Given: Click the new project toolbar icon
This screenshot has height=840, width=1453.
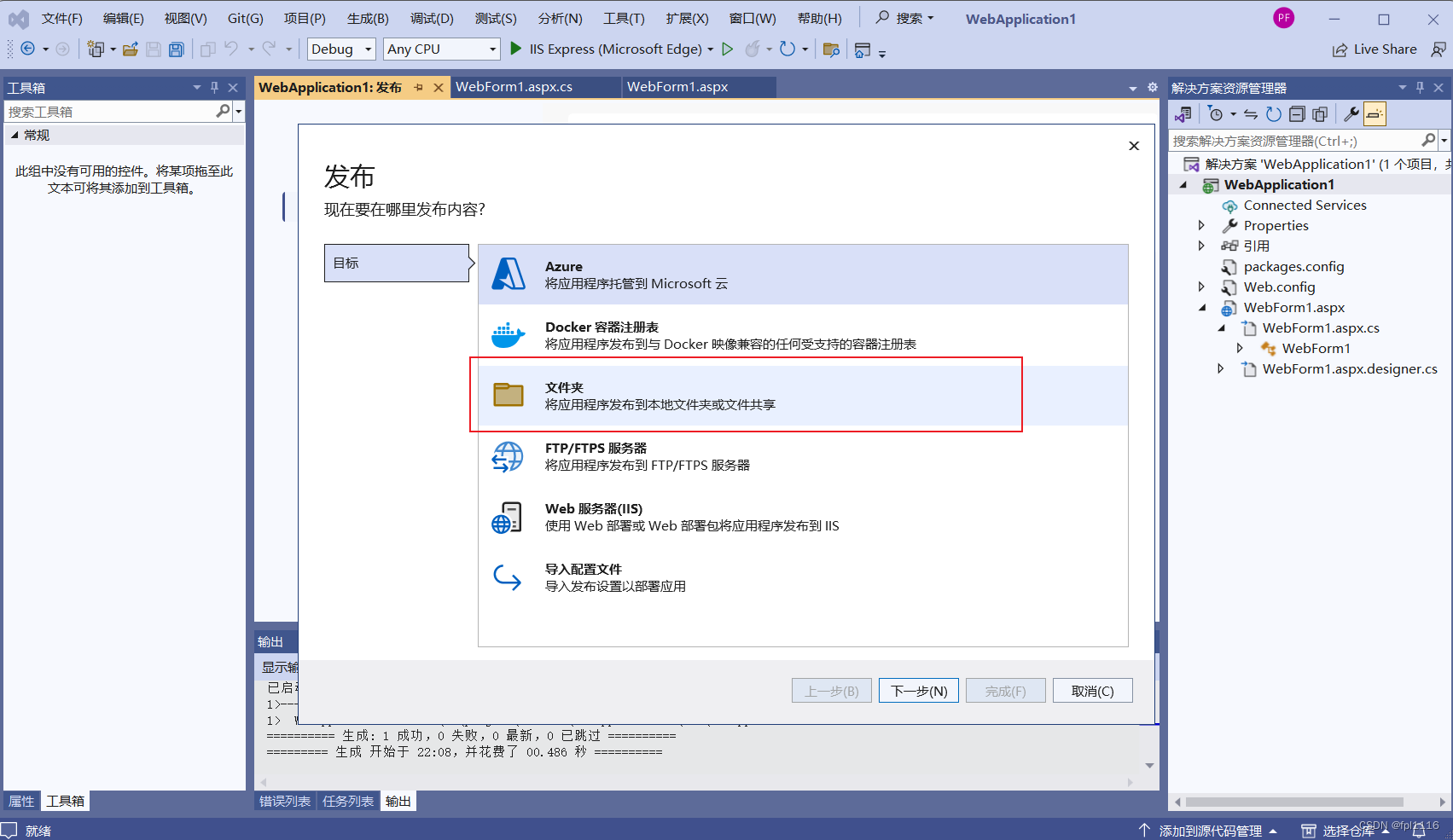Looking at the screenshot, I should pos(95,49).
